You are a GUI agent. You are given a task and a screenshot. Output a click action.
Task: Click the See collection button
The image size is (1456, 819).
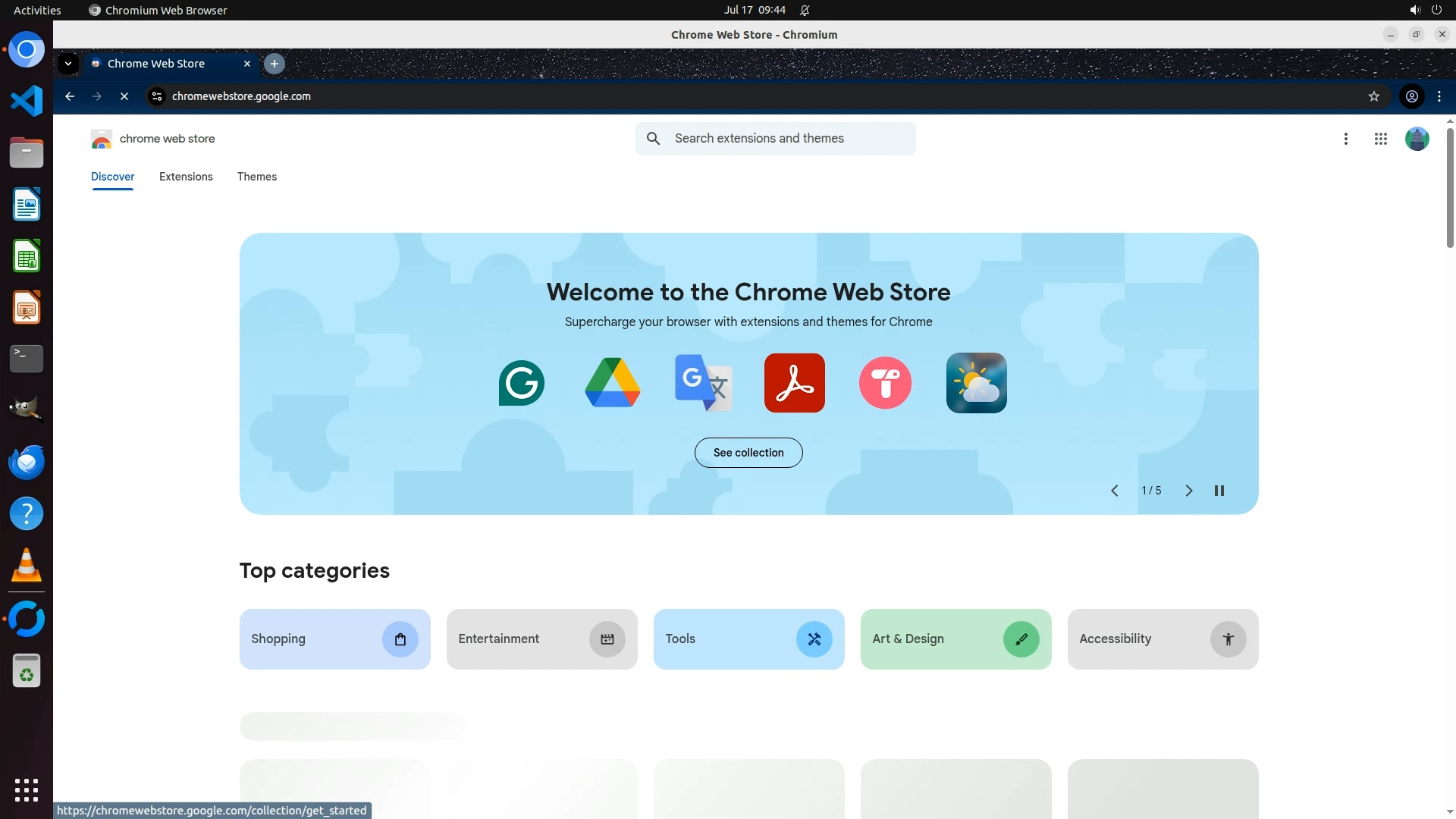748,453
